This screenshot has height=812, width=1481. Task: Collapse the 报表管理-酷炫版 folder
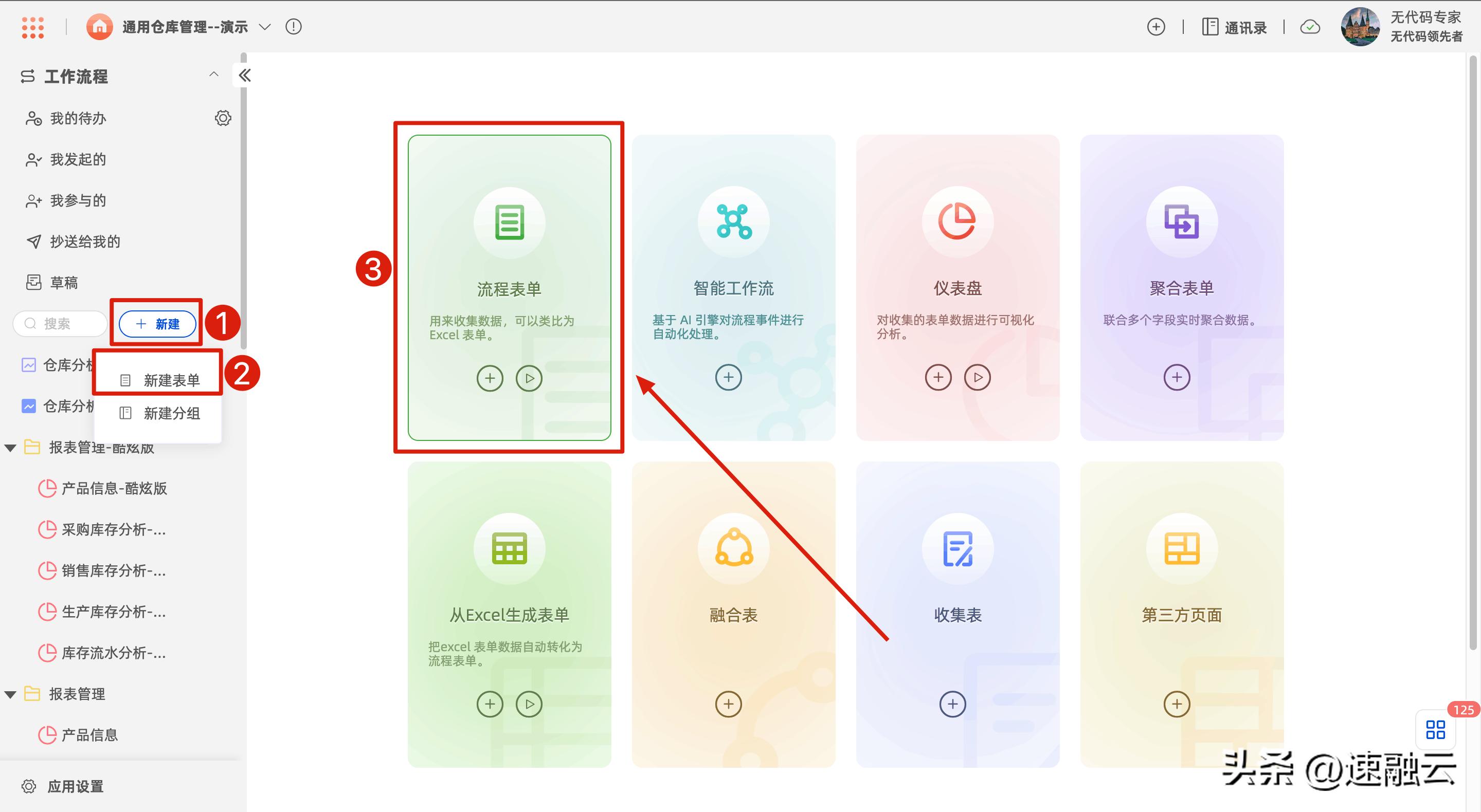pyautogui.click(x=10, y=447)
